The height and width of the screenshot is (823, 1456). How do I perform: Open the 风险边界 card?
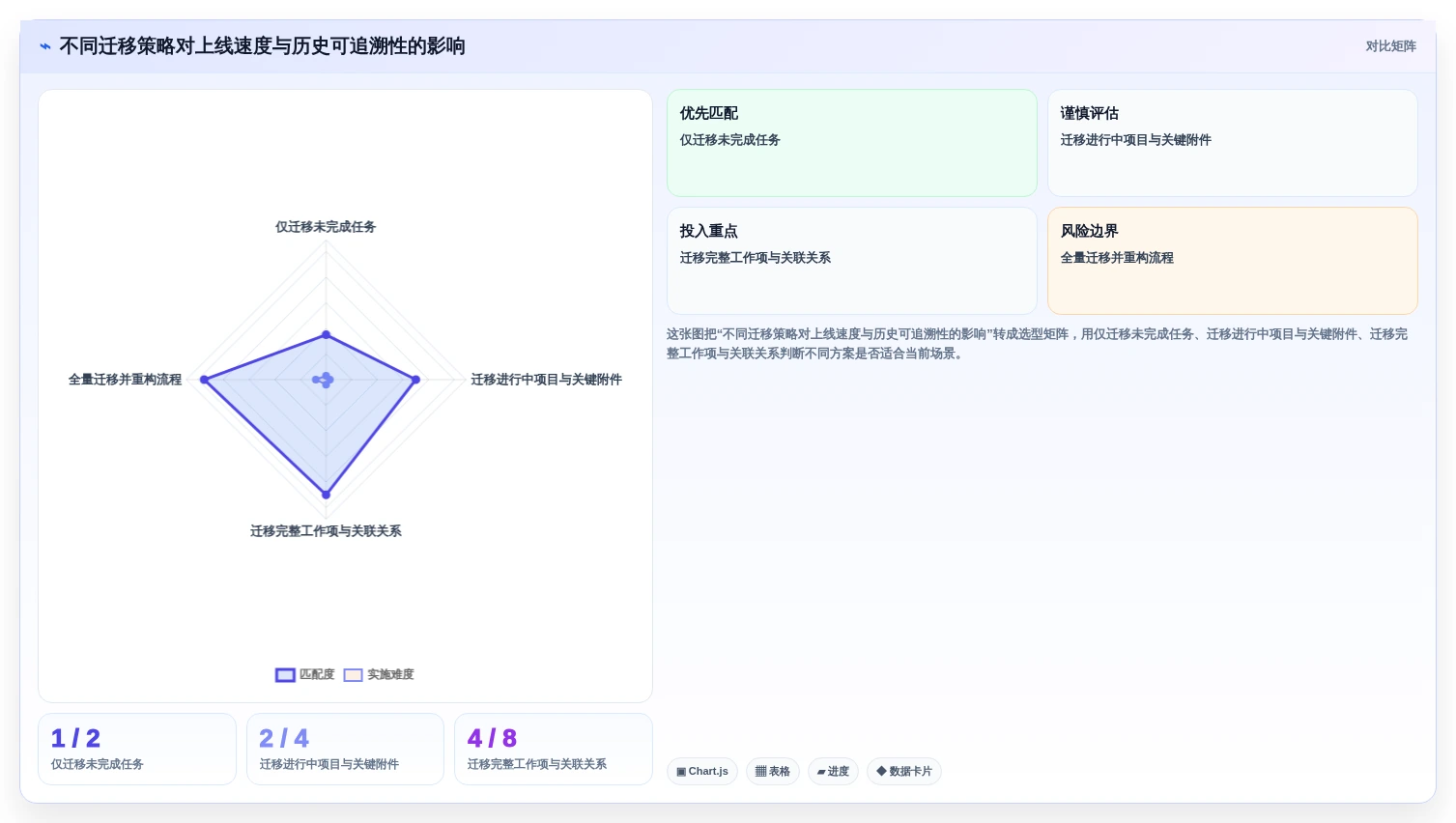pyautogui.click(x=1232, y=261)
